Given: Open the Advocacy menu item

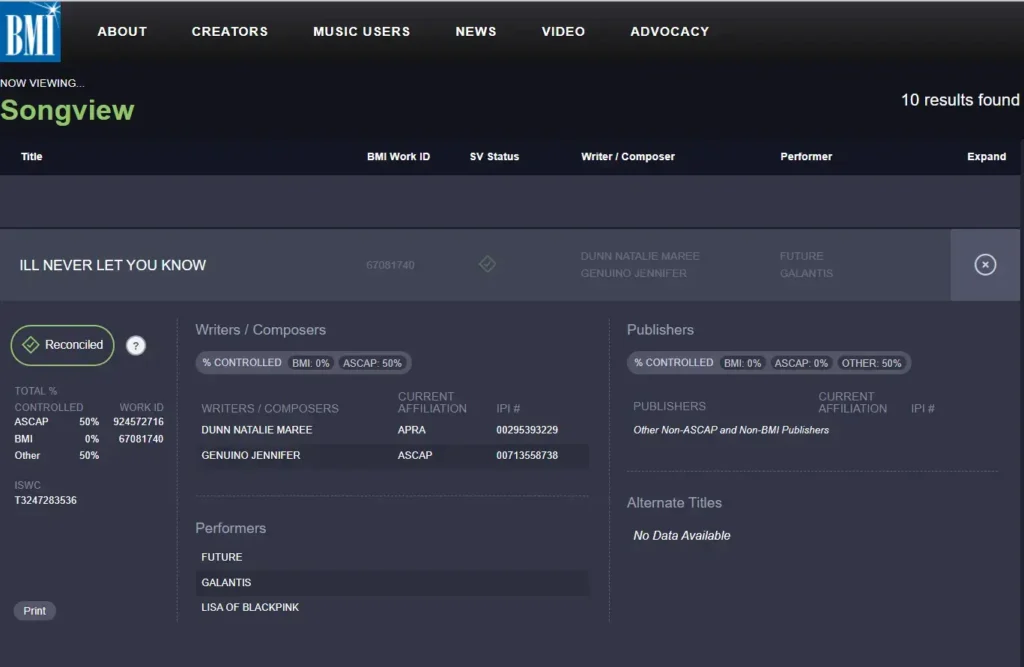Looking at the screenshot, I should [669, 32].
